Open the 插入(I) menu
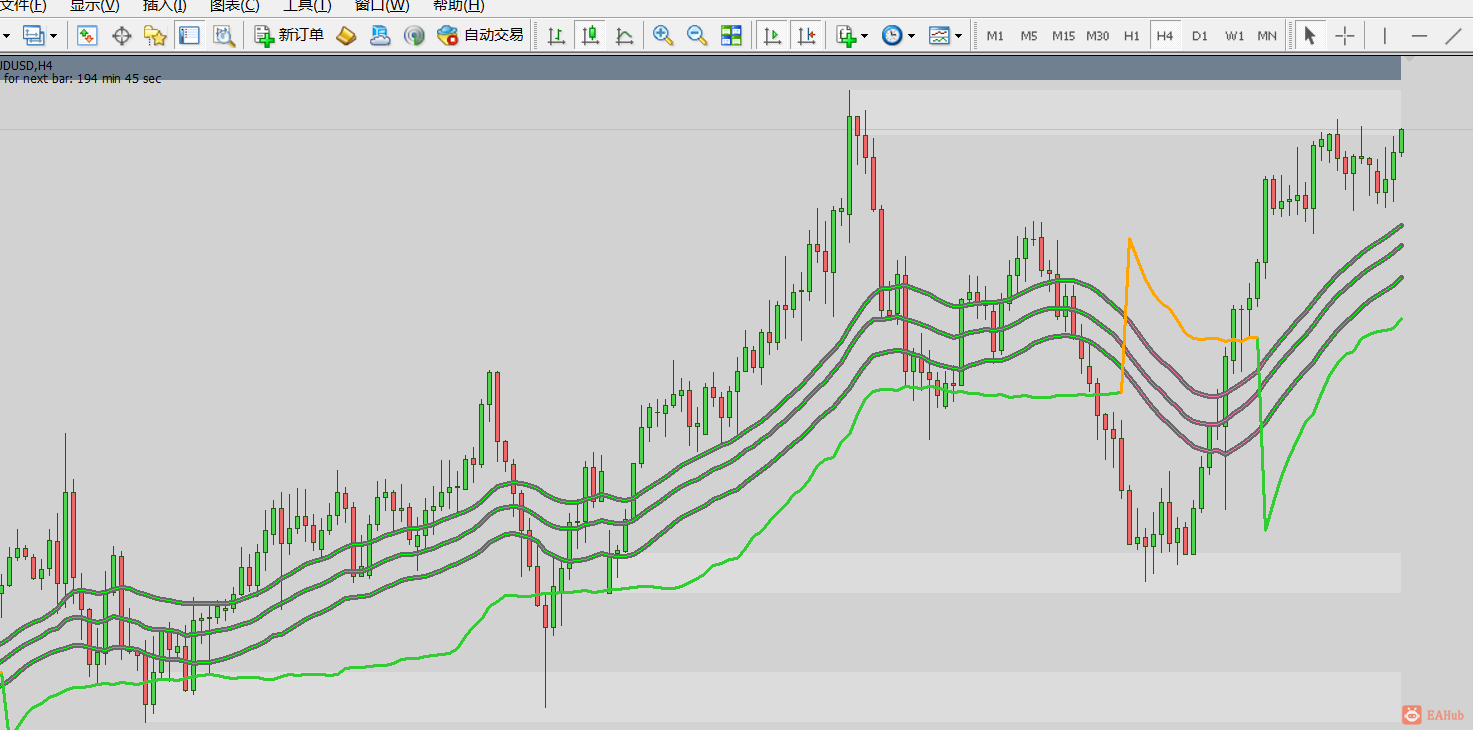 (165, 5)
